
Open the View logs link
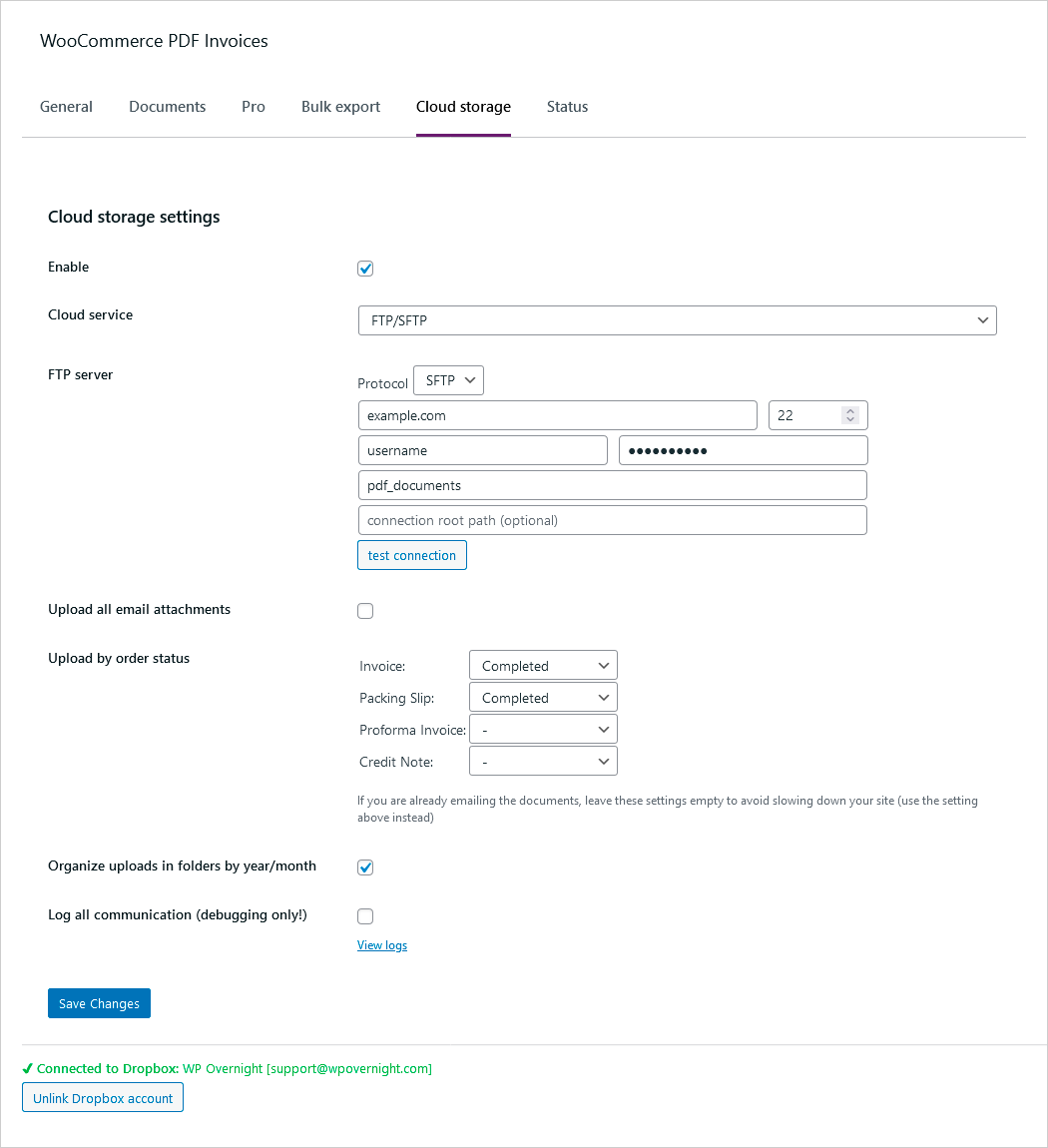[x=382, y=945]
